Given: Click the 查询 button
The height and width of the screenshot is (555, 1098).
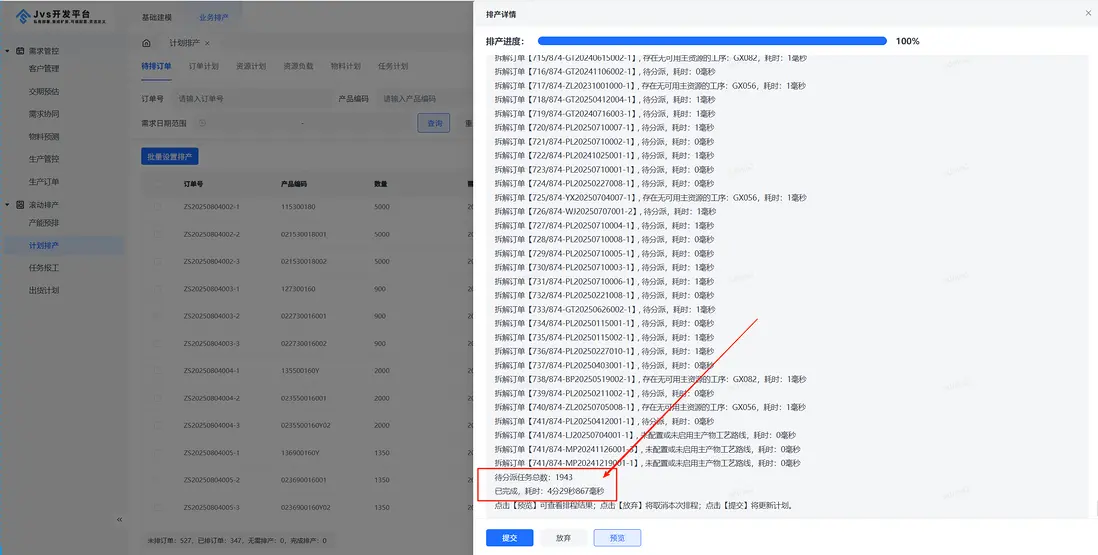Looking at the screenshot, I should (x=434, y=123).
